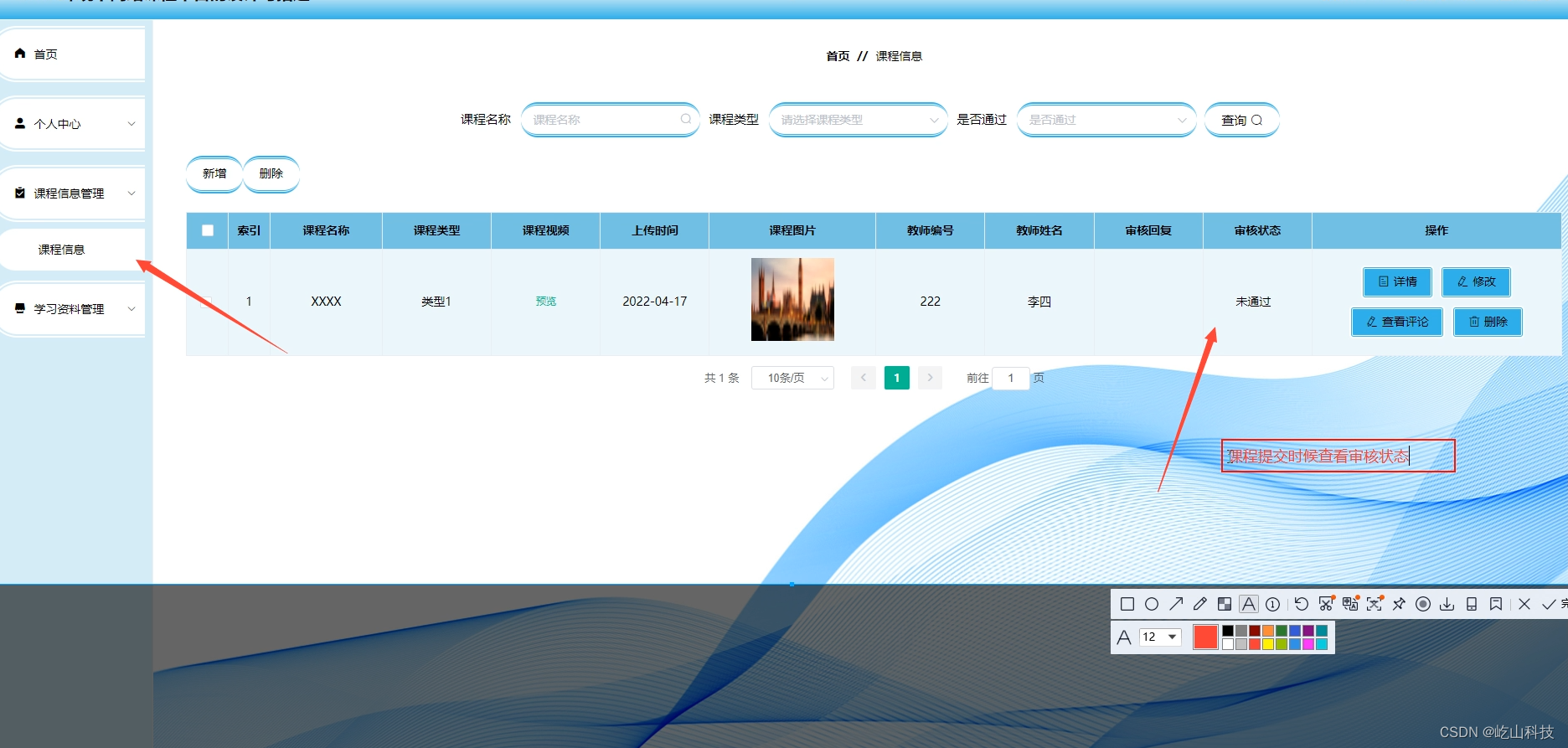The height and width of the screenshot is (748, 1568).
Task: Confirm the screenshot with the checkmark
Action: point(1549,604)
